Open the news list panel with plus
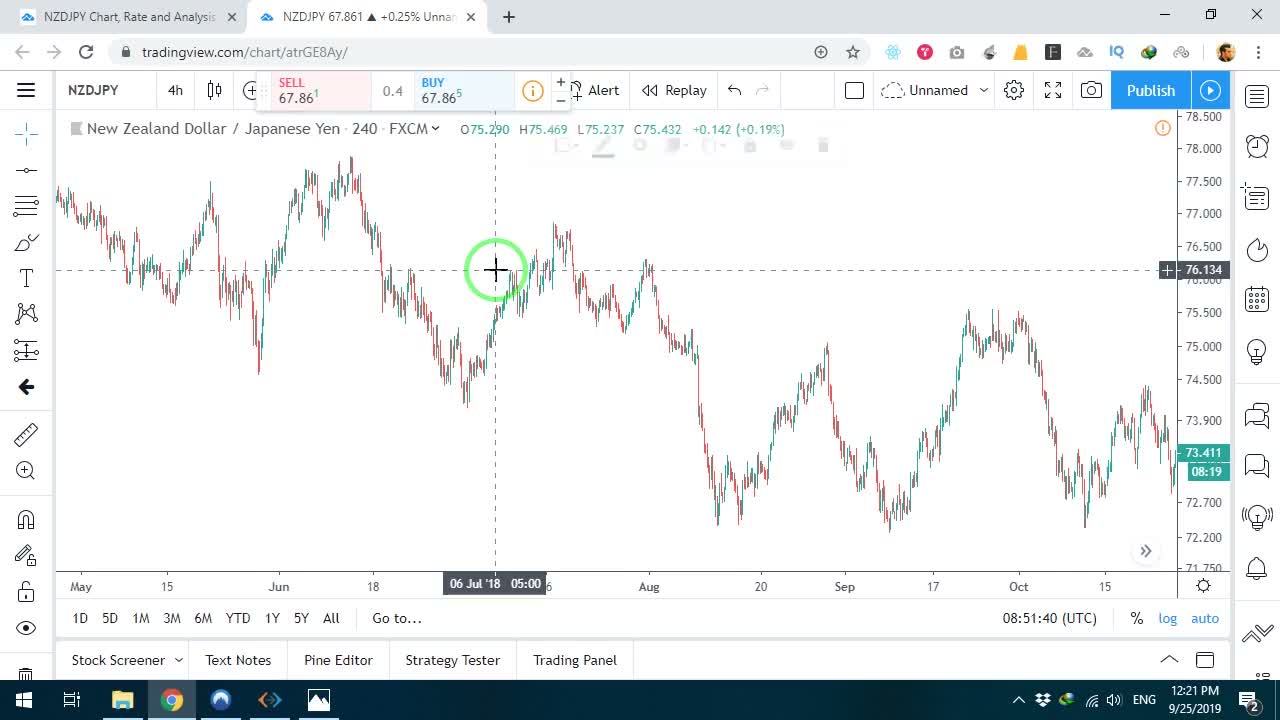 pyautogui.click(x=1257, y=196)
